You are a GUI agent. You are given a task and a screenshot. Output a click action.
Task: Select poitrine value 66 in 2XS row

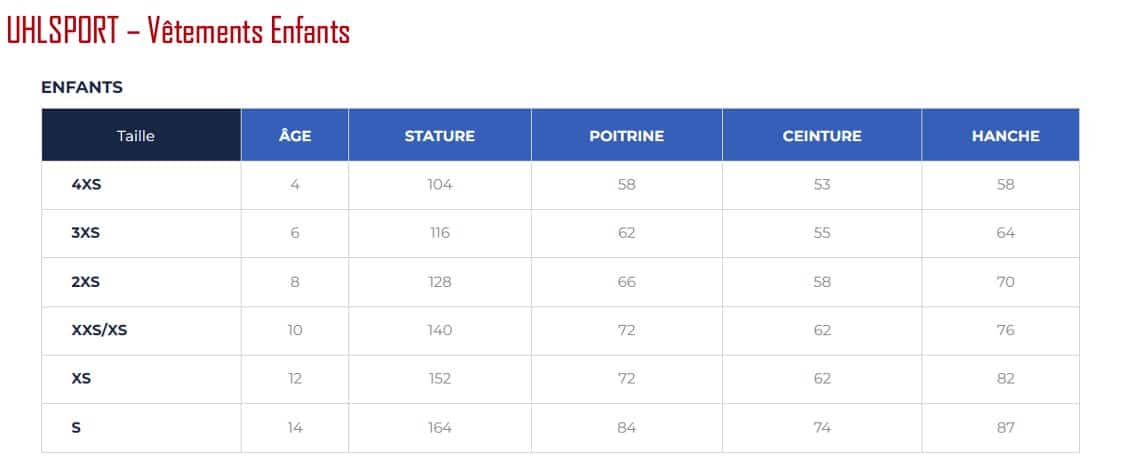[626, 282]
